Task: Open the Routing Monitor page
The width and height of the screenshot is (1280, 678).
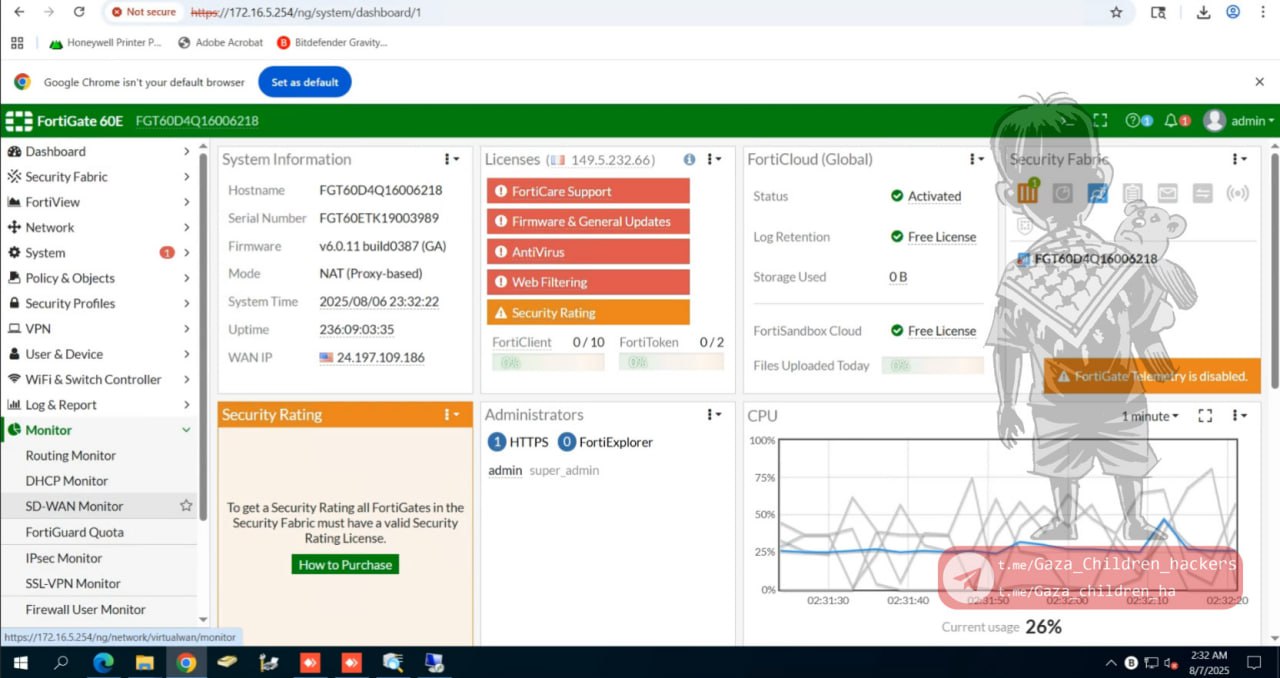Action: point(71,455)
